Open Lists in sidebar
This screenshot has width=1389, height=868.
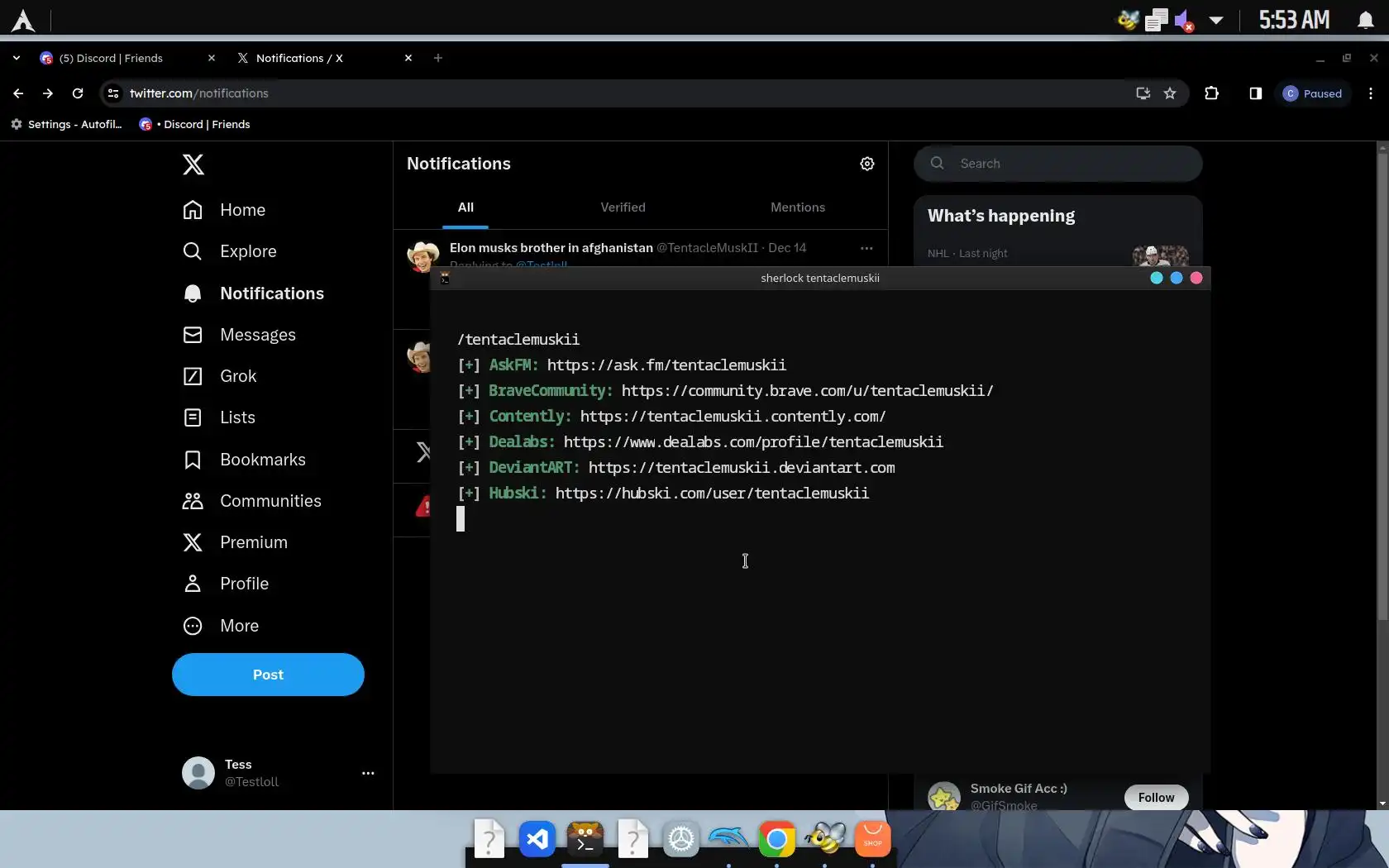(218, 417)
